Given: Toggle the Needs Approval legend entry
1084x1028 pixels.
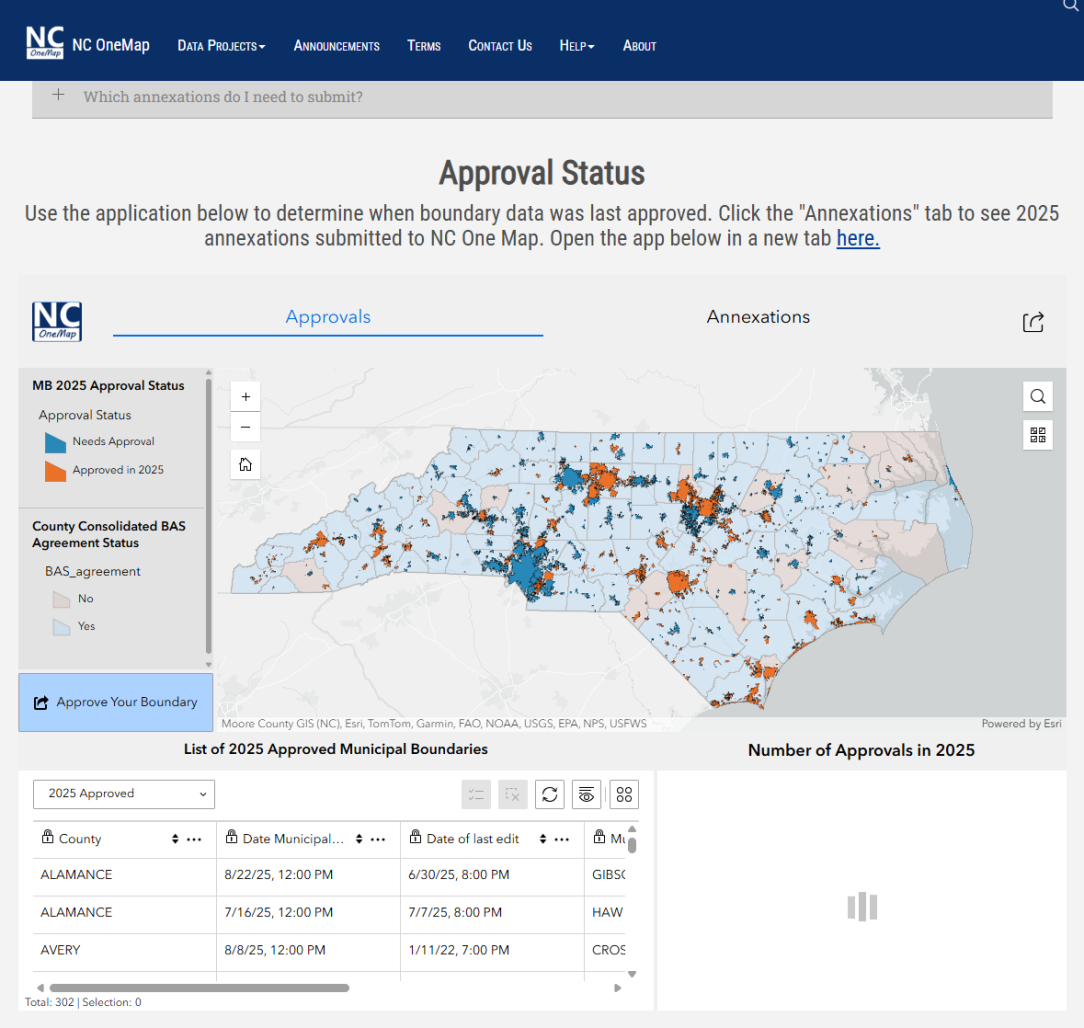Looking at the screenshot, I should [x=112, y=441].
